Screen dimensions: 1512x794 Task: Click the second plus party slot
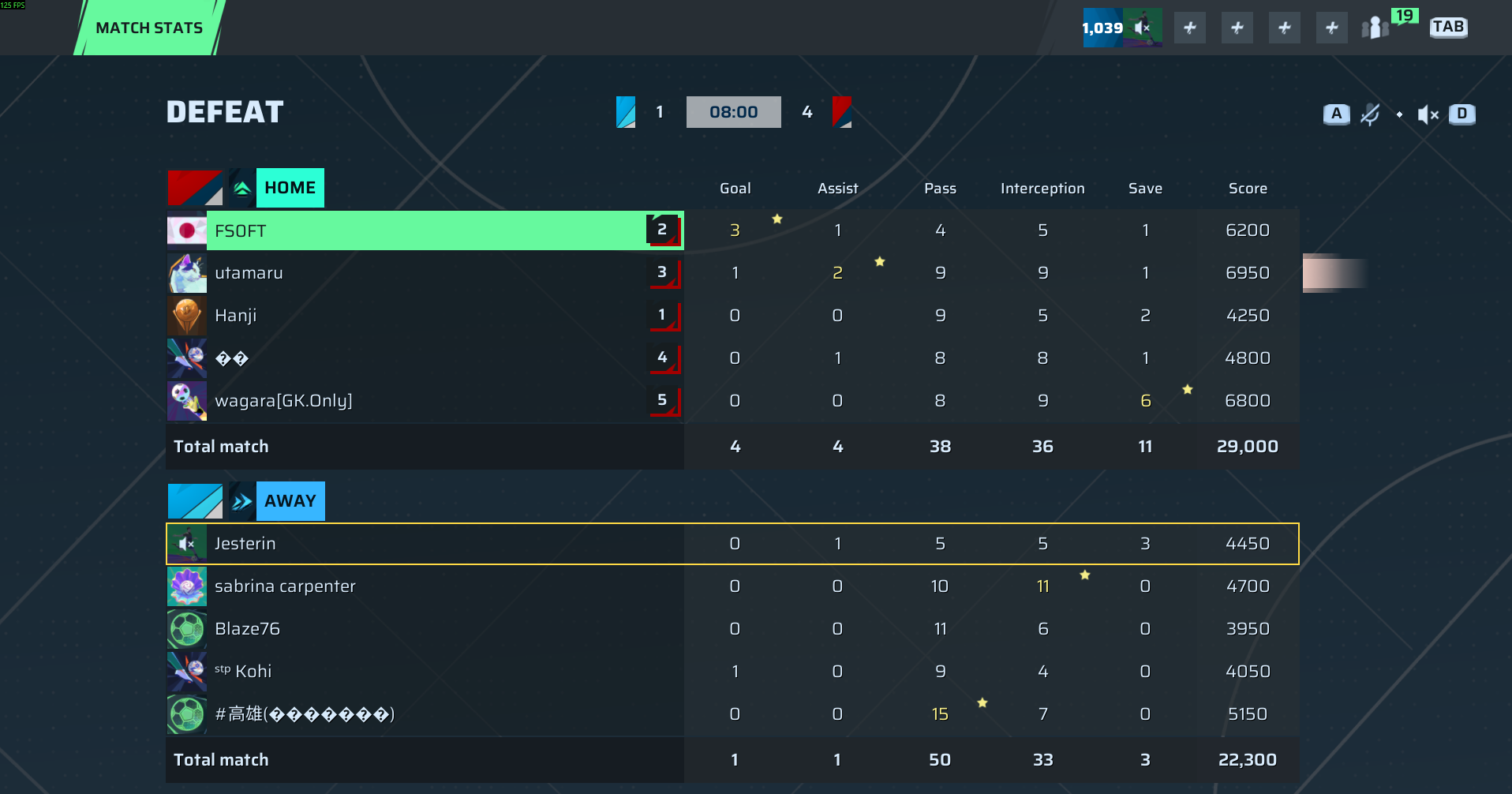[1237, 28]
